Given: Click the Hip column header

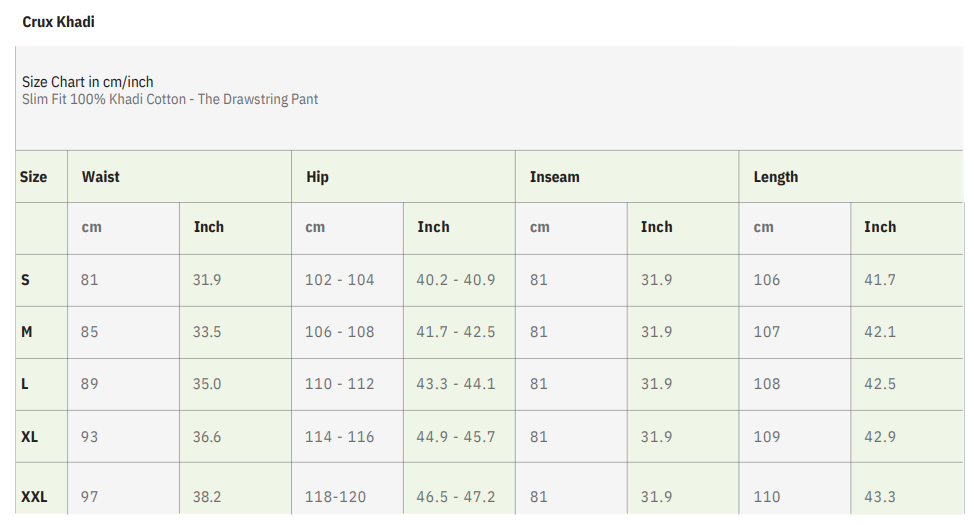Looking at the screenshot, I should (x=317, y=177).
